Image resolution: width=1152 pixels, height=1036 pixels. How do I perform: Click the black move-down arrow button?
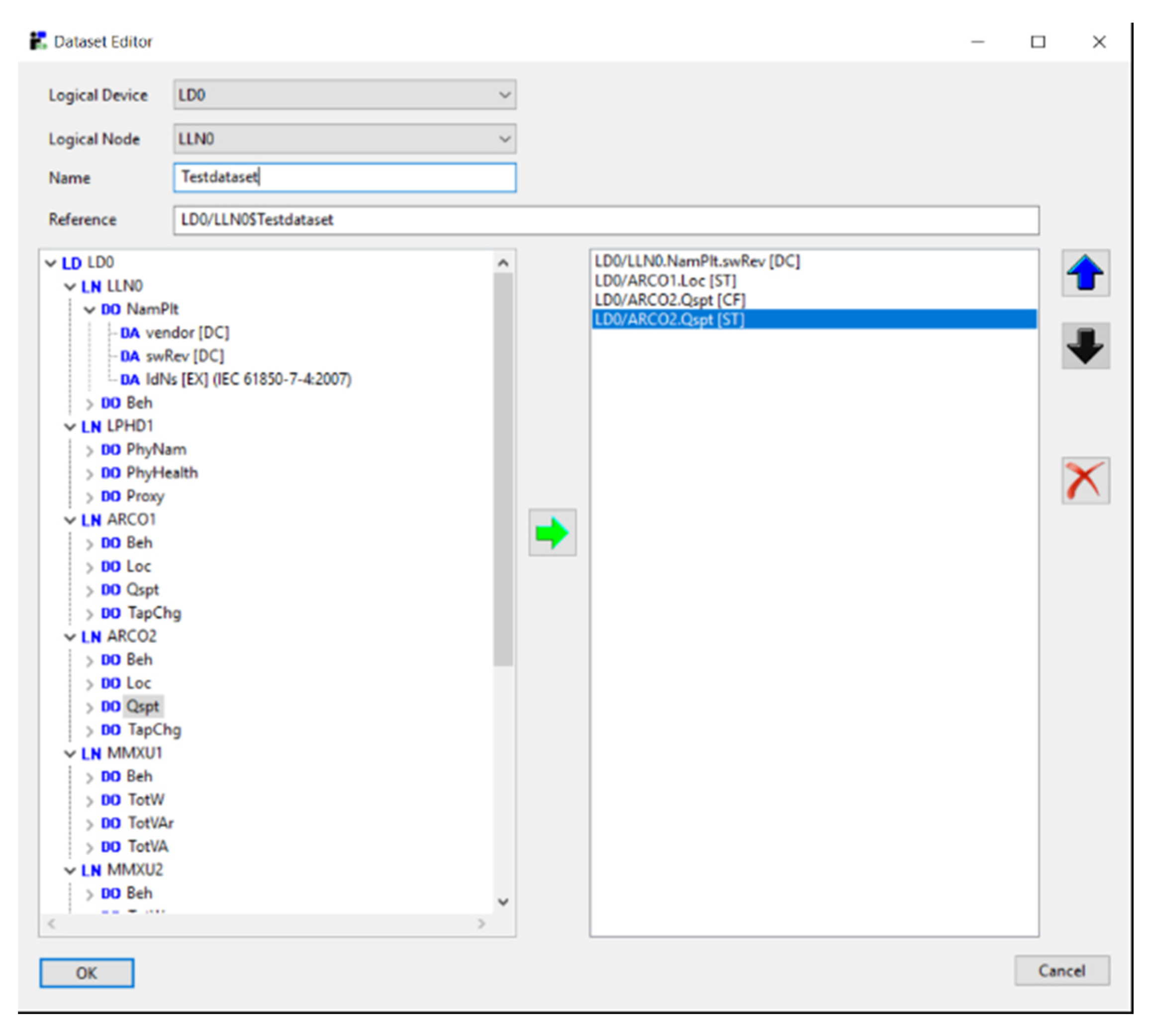pyautogui.click(x=1085, y=345)
